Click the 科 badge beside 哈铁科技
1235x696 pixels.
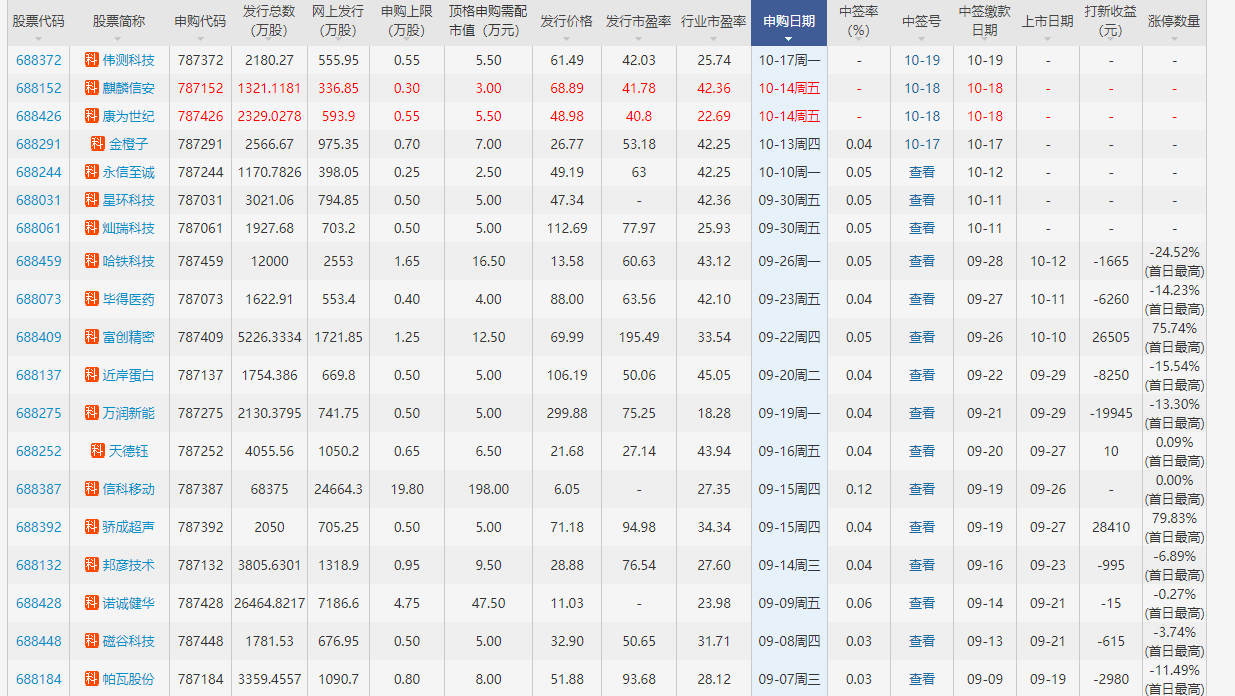92,261
